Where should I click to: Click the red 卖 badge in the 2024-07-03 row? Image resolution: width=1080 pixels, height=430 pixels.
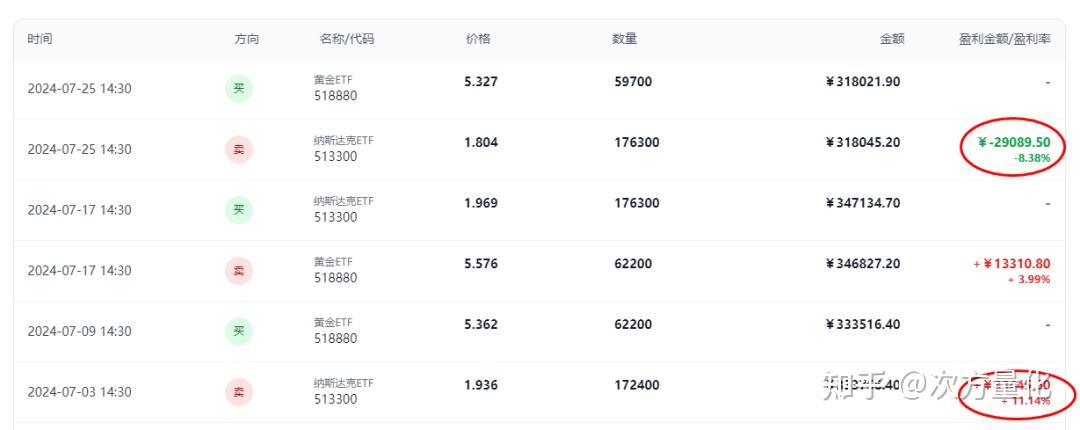pyautogui.click(x=239, y=392)
